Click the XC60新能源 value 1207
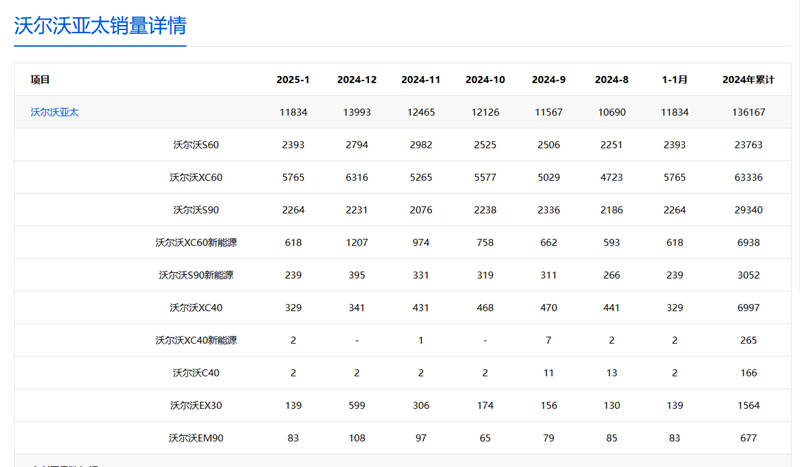The height and width of the screenshot is (467, 800). (357, 242)
